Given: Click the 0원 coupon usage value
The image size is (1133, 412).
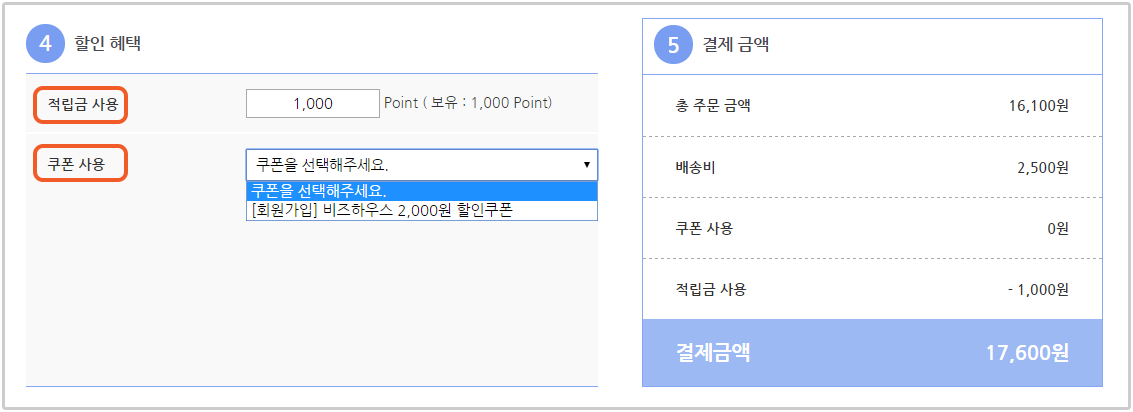Looking at the screenshot, I should click(x=1057, y=228).
